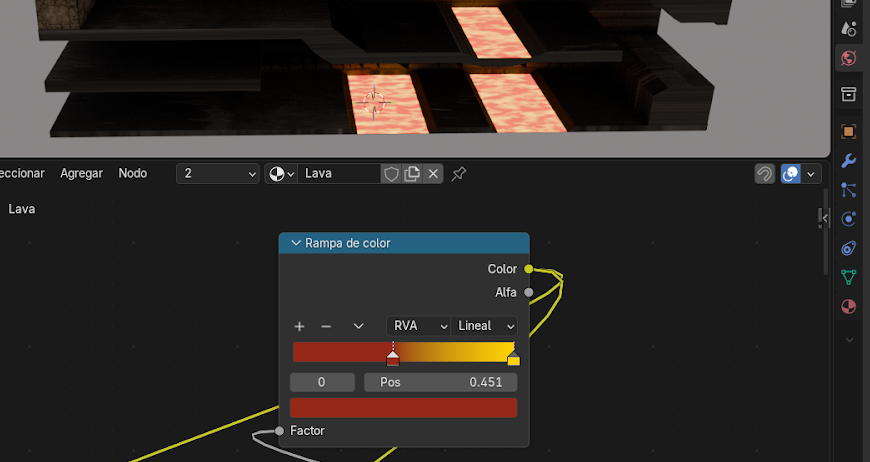Screen dimensions: 870x462
Task: Open the material slot 2 dropdown
Action: (x=218, y=174)
